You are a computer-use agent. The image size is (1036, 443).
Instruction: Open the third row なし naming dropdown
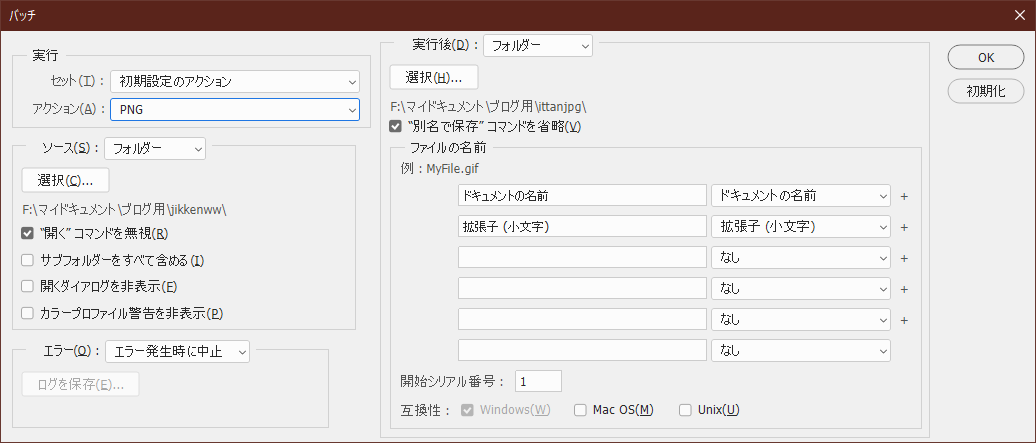pos(801,257)
